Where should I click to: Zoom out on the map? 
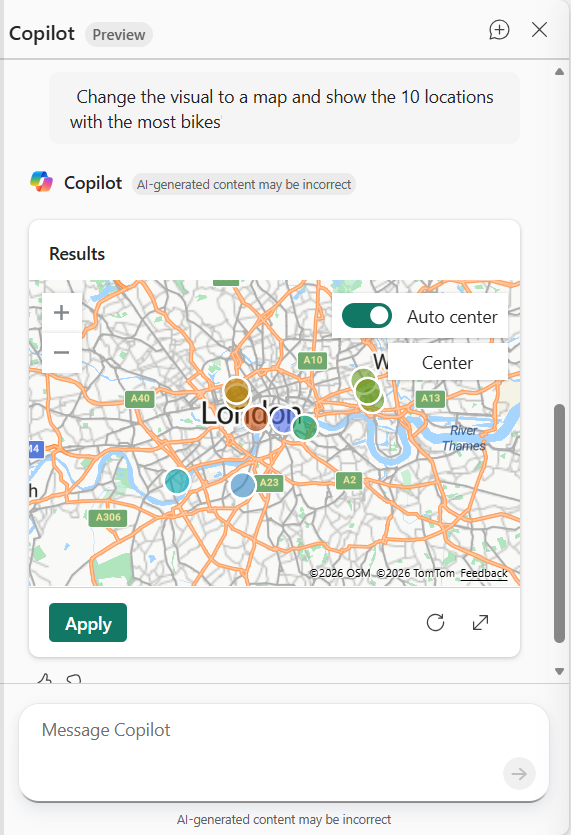pos(62,353)
